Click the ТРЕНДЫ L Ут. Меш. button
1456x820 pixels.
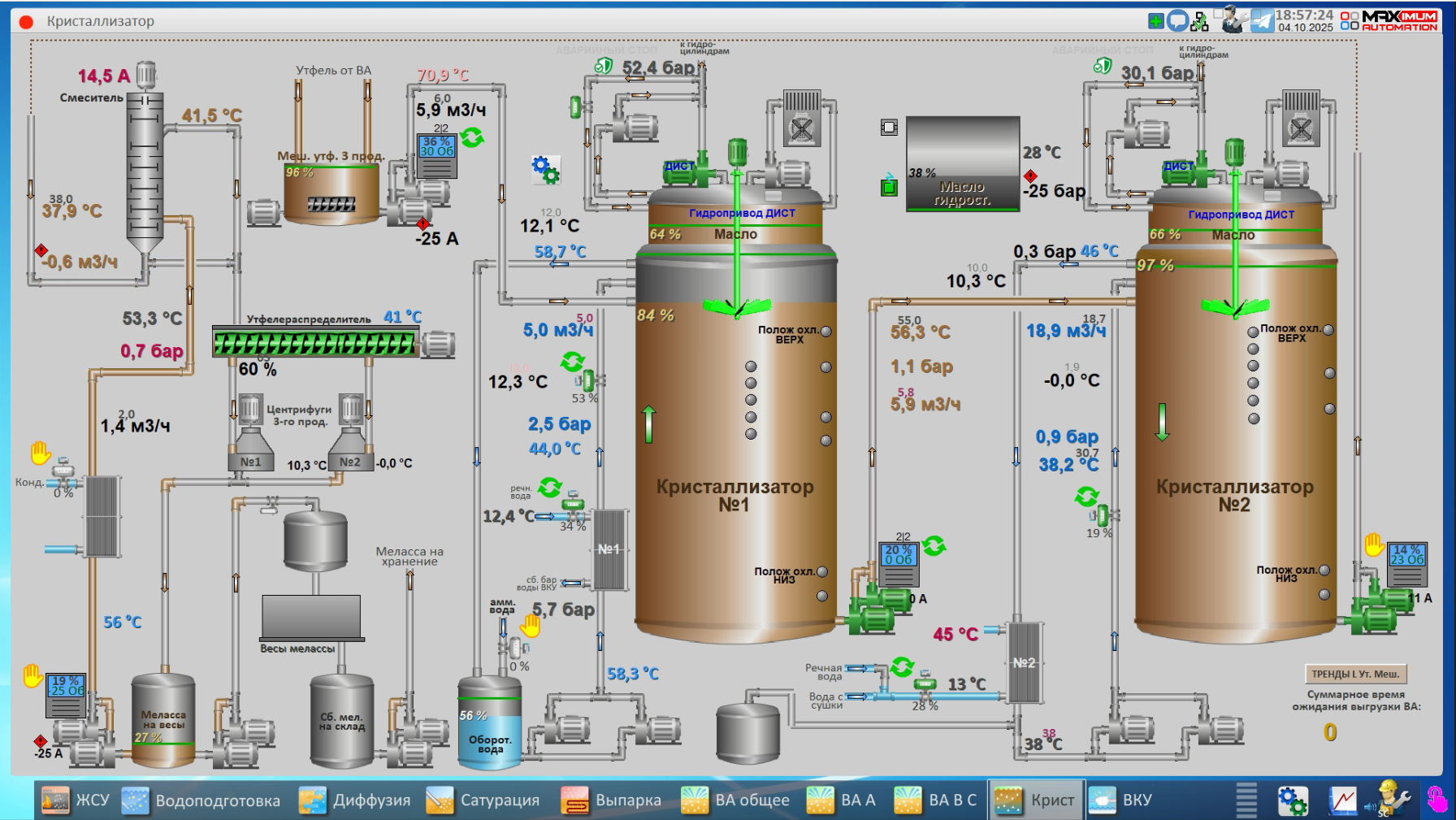[x=1355, y=674]
